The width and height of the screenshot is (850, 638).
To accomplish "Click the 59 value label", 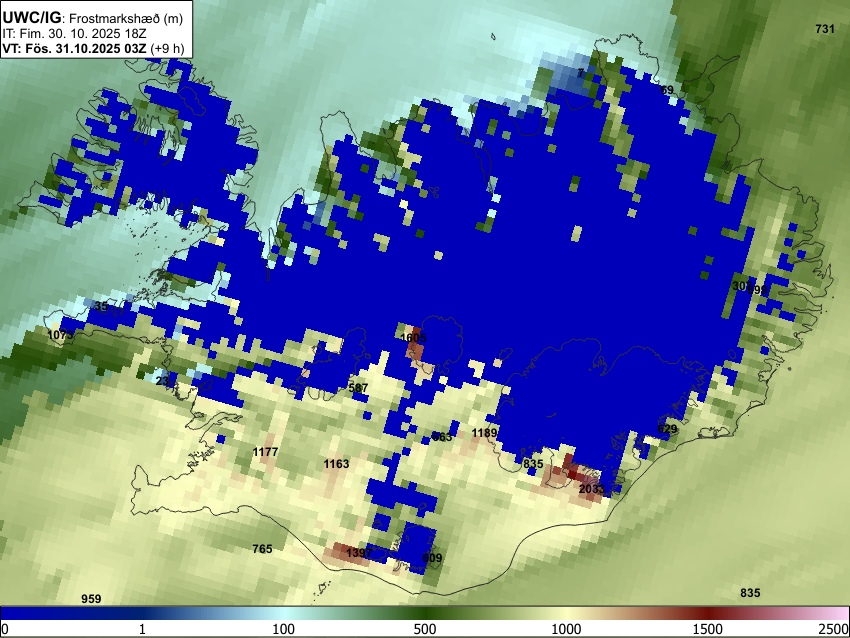I will tap(667, 90).
